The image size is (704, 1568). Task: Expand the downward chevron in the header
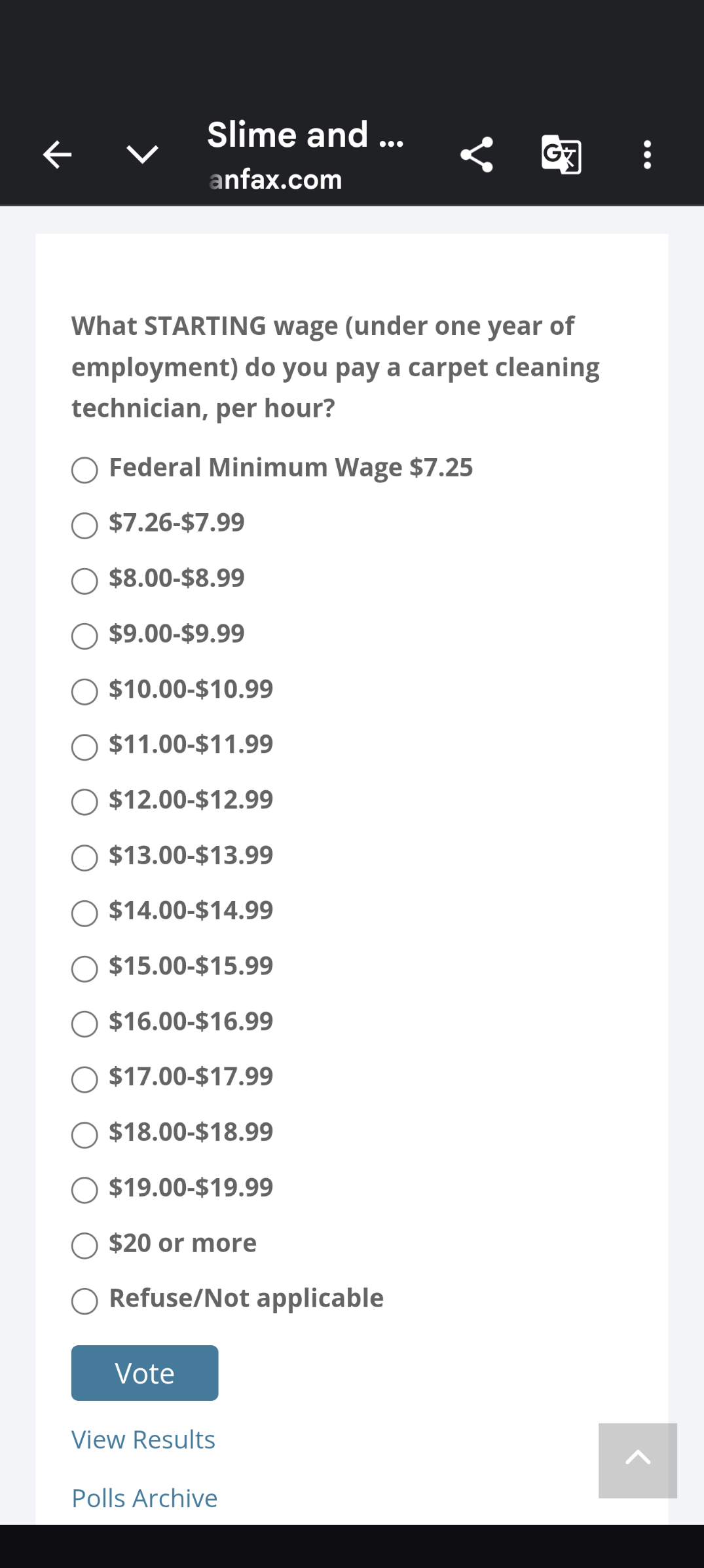click(142, 155)
